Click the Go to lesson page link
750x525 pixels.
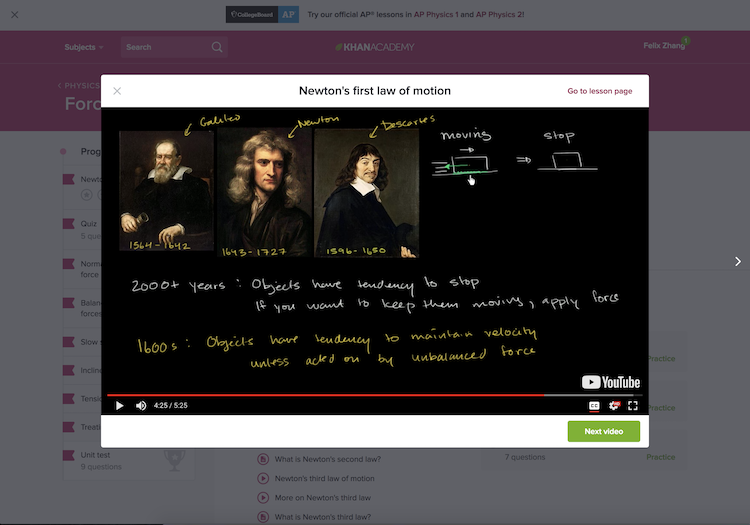tap(599, 91)
